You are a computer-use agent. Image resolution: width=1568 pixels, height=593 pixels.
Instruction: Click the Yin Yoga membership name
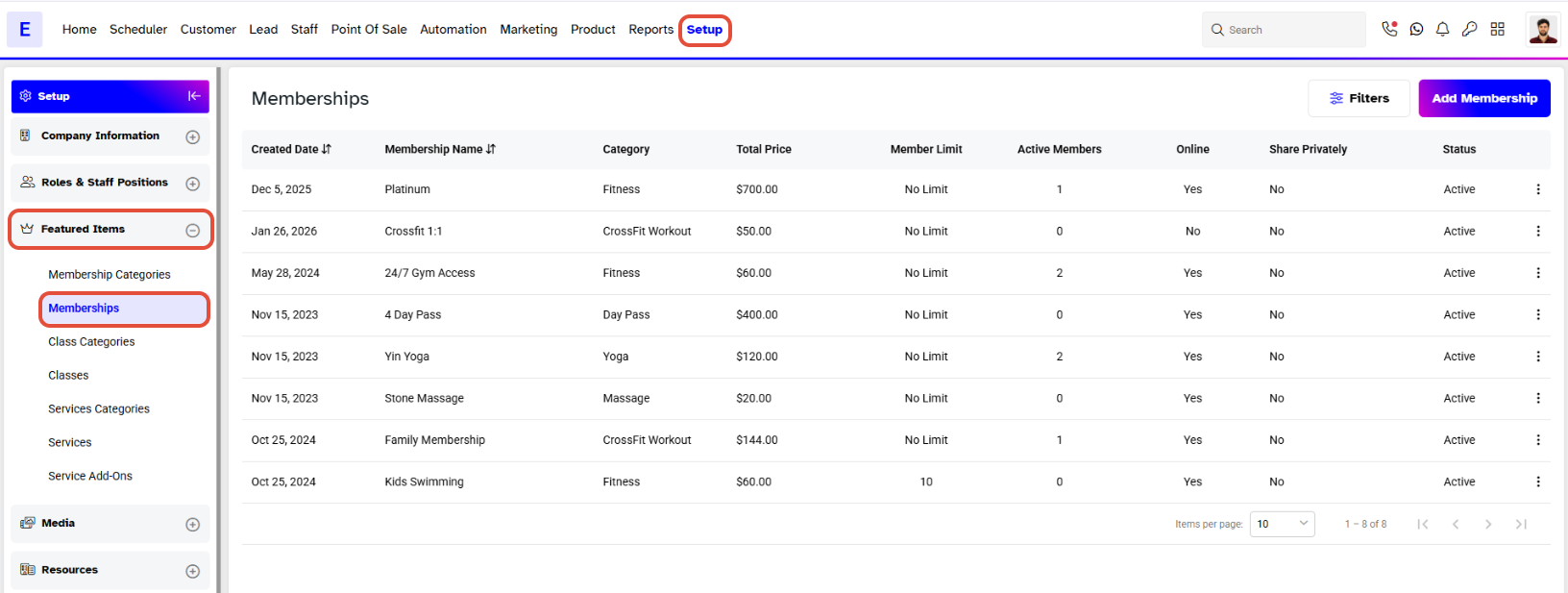coord(406,357)
